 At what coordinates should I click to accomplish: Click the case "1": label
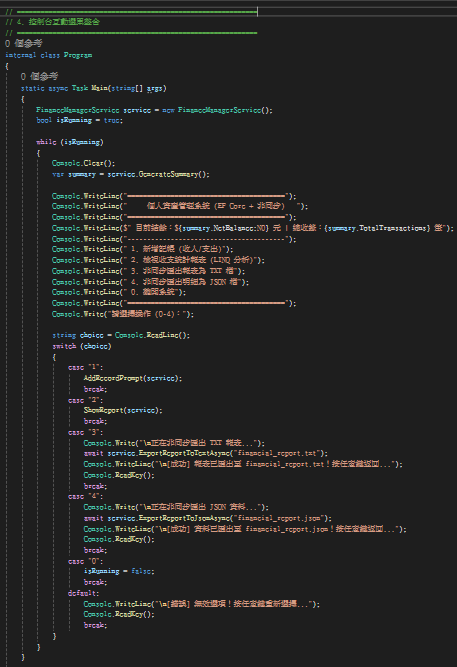coord(85,368)
